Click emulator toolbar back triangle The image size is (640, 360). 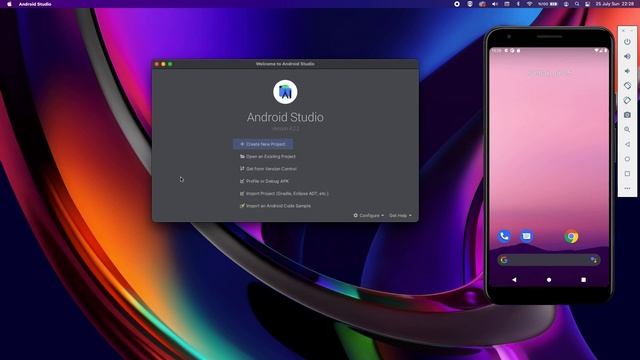pos(627,144)
